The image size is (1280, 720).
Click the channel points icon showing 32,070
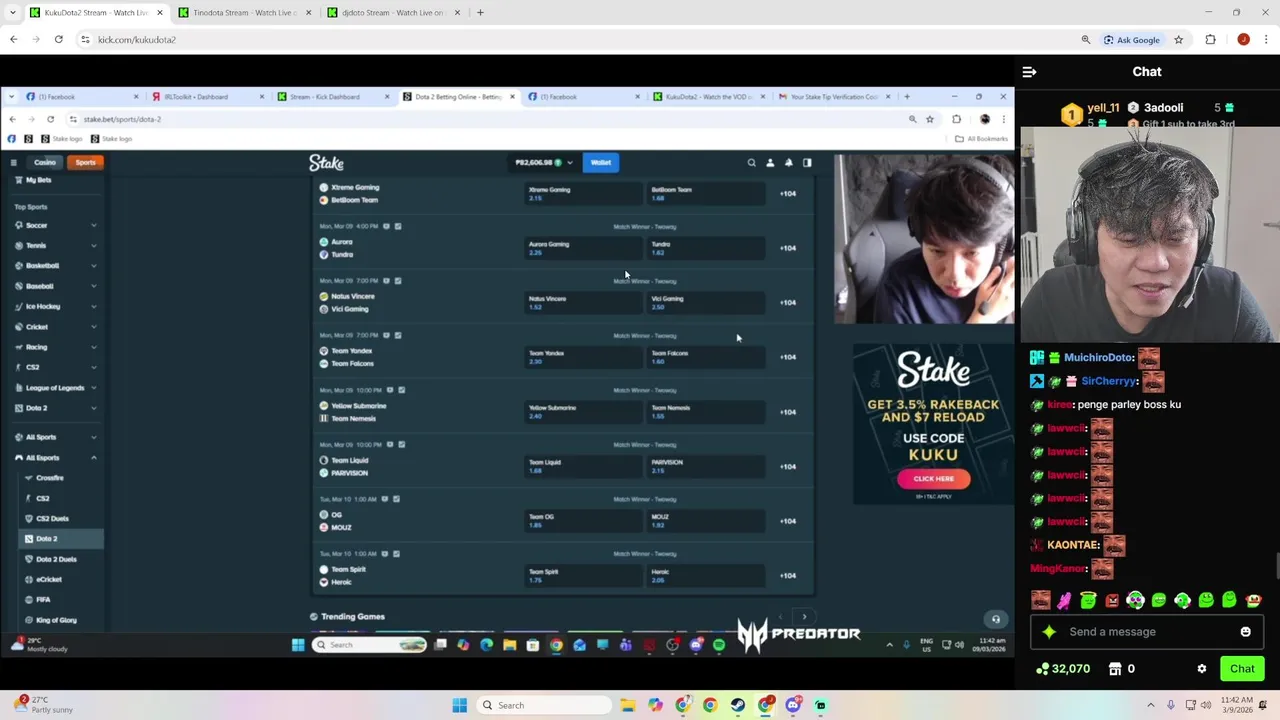1043,669
